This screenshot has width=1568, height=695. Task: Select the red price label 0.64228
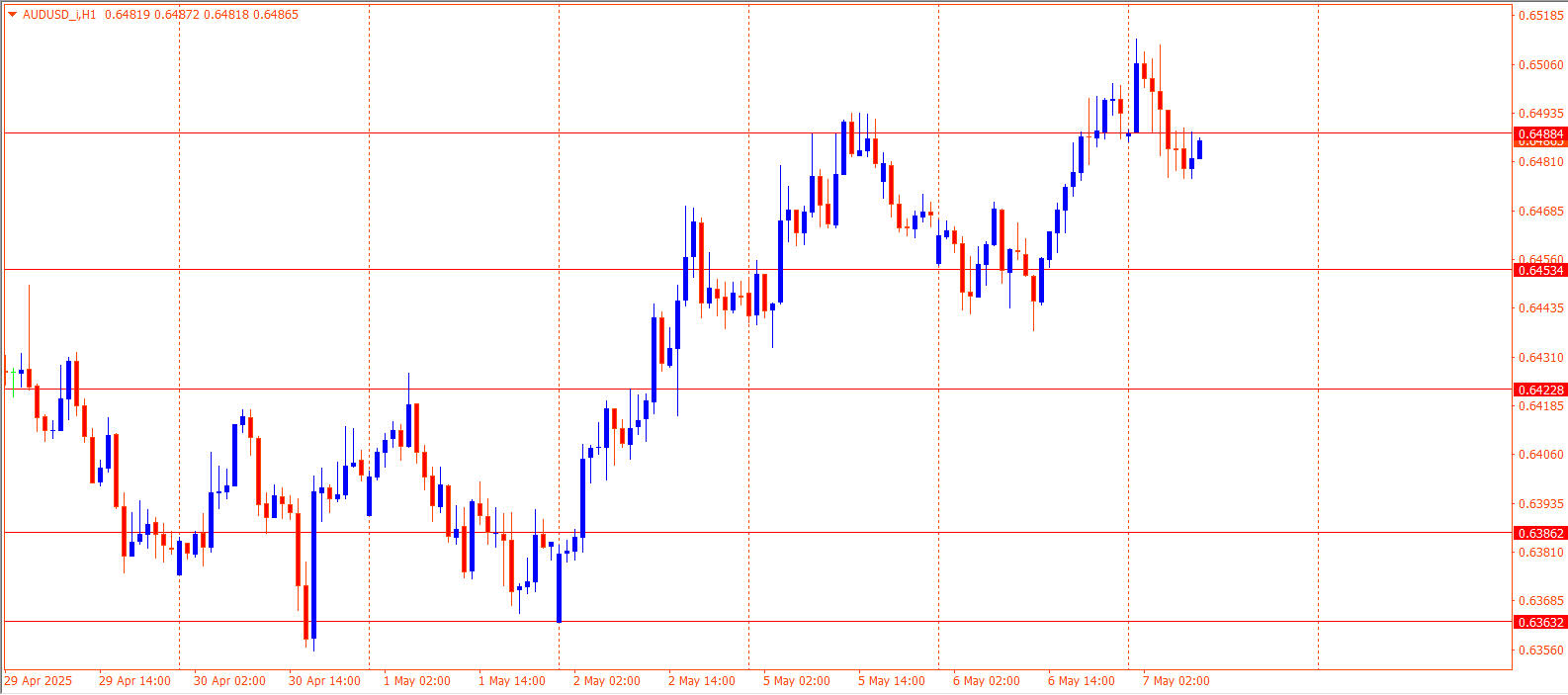1540,390
